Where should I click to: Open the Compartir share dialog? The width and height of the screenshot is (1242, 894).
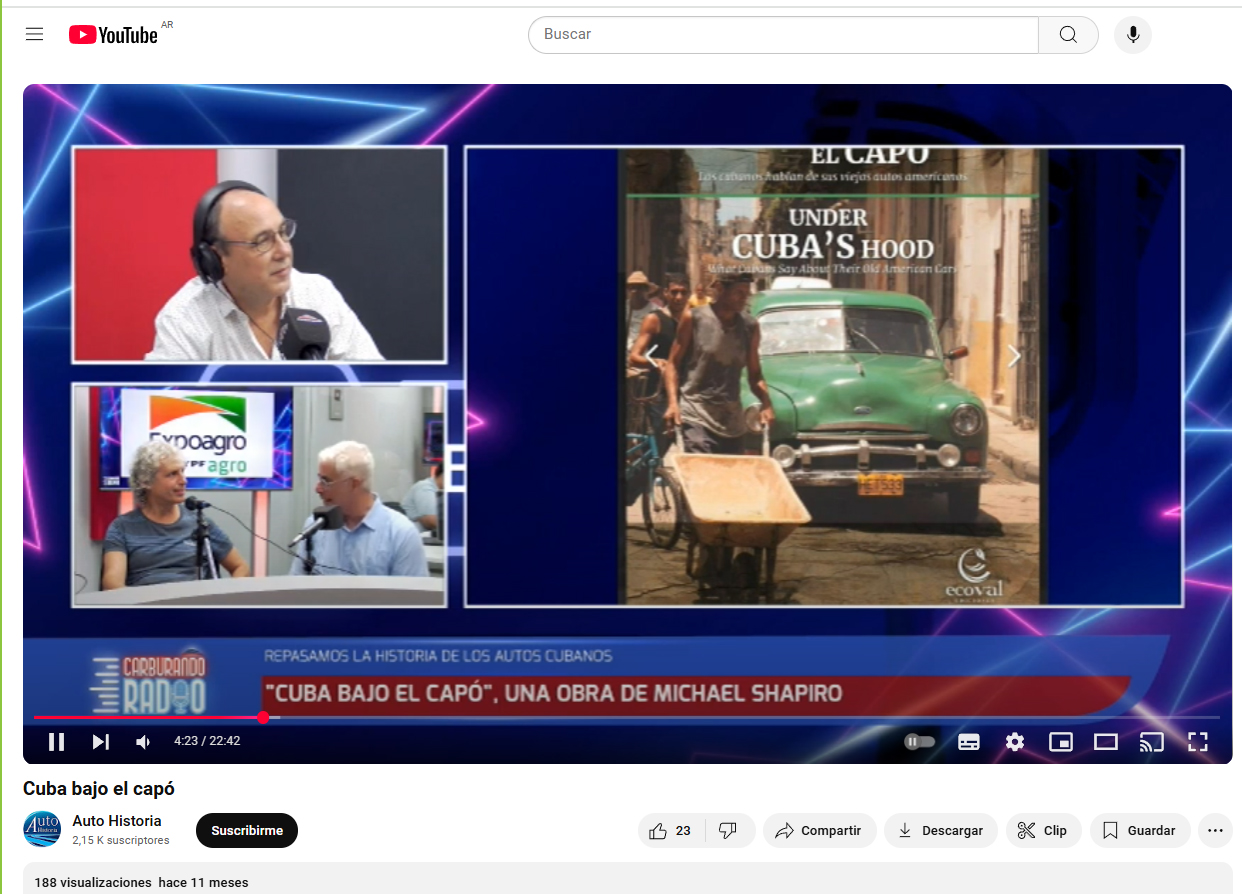[x=819, y=831]
